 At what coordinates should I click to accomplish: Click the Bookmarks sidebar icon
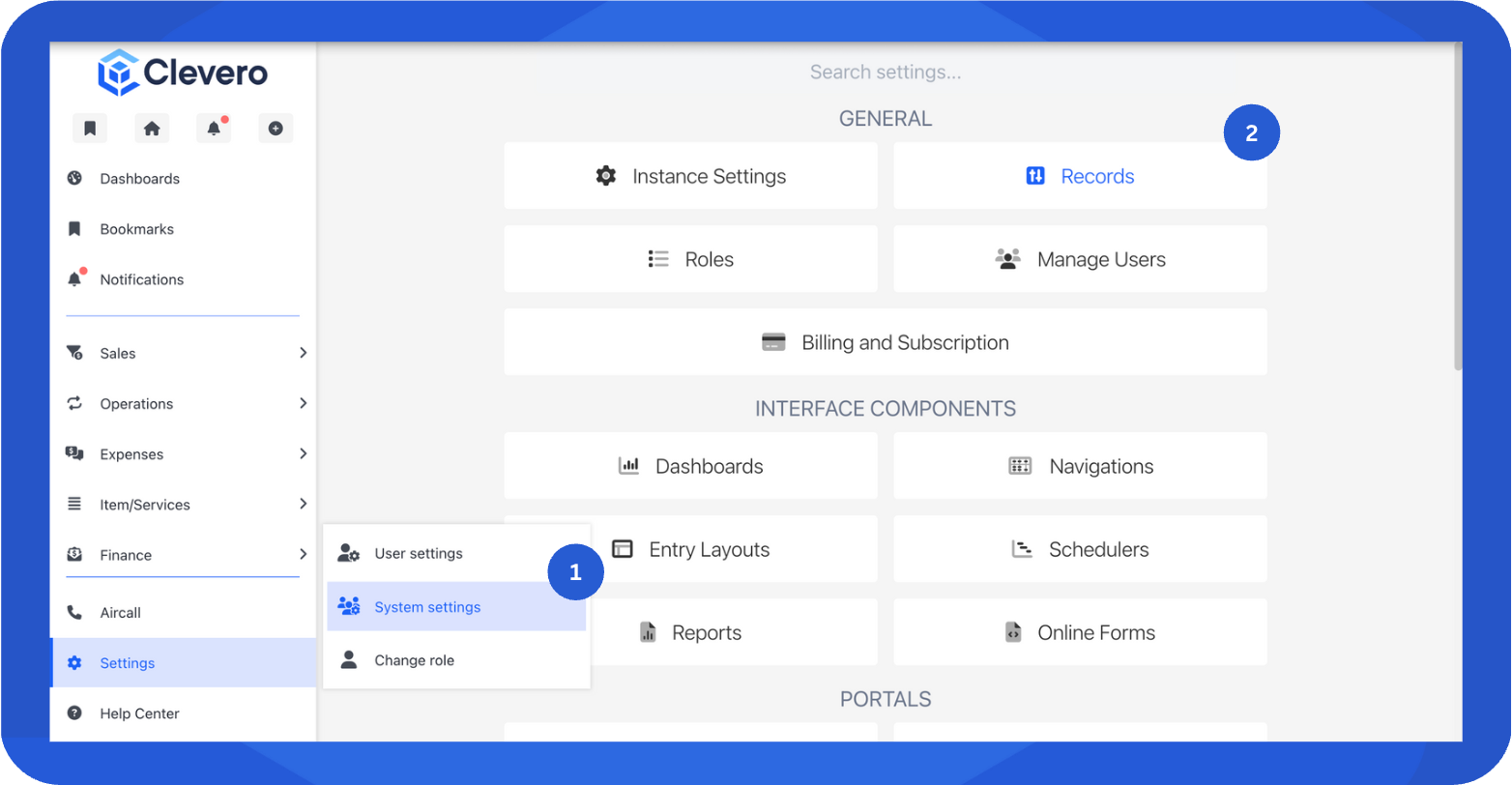click(x=74, y=229)
